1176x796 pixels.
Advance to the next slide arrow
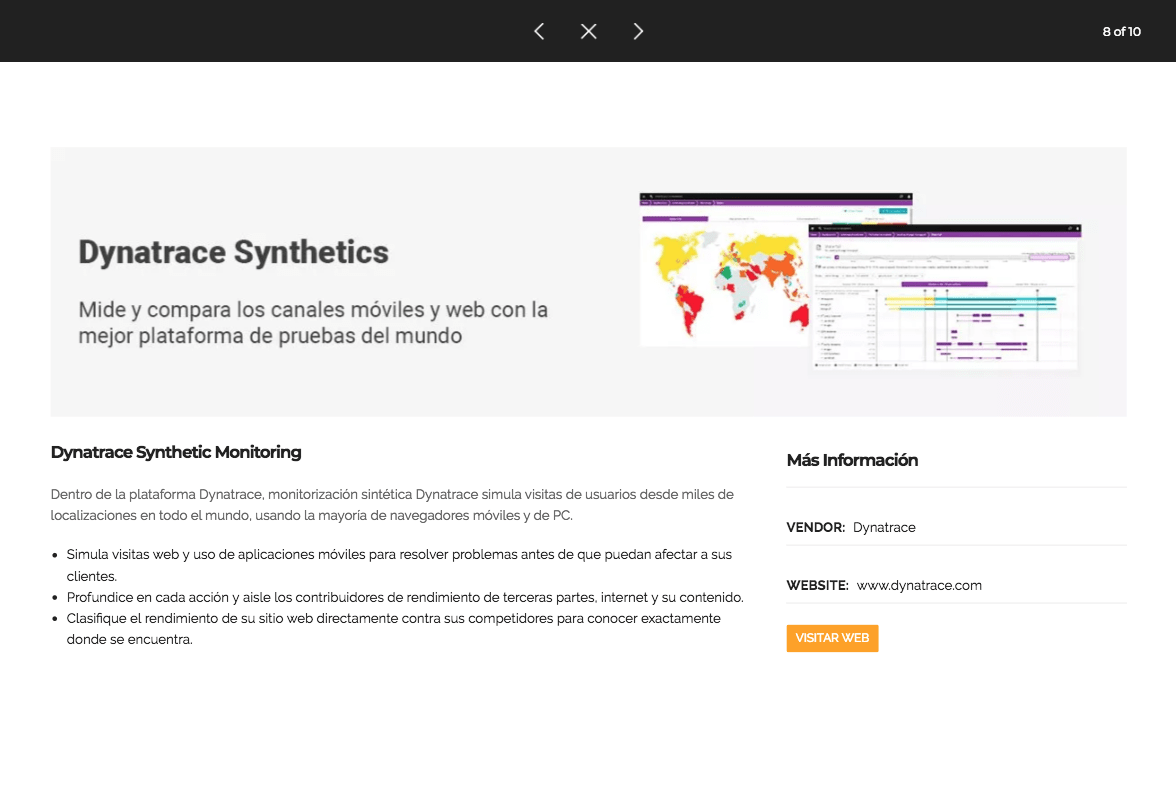tap(638, 31)
